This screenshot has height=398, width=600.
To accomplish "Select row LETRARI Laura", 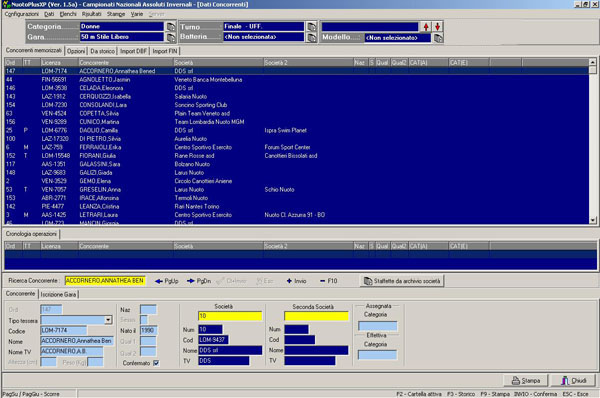I will click(x=297, y=215).
